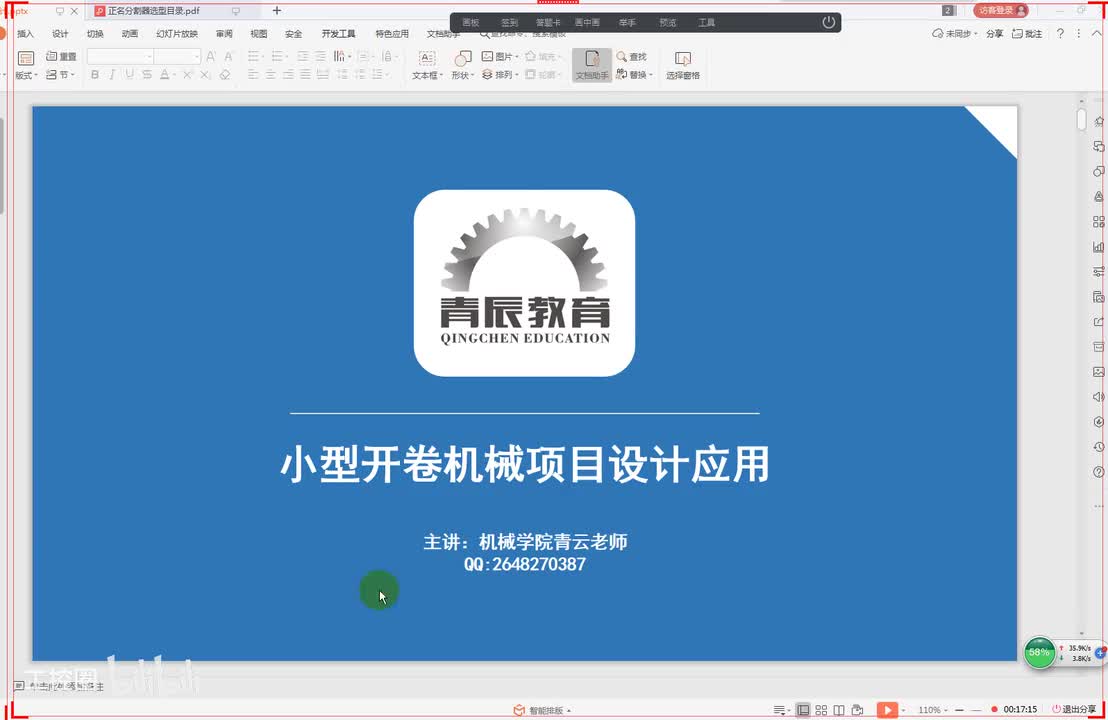Screen dimensions: 1108x720
Task: Switch to normal view in the status bar
Action: (803, 710)
